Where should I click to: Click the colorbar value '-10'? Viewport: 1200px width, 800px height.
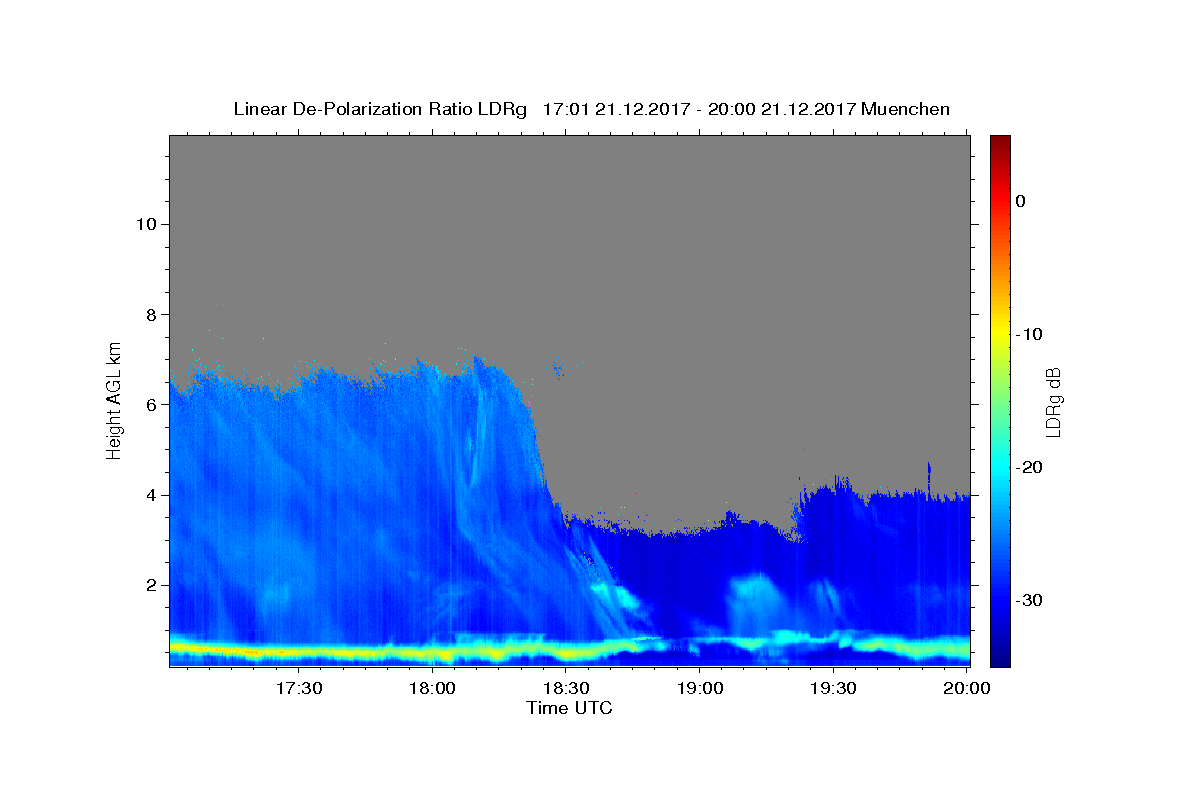(1028, 334)
